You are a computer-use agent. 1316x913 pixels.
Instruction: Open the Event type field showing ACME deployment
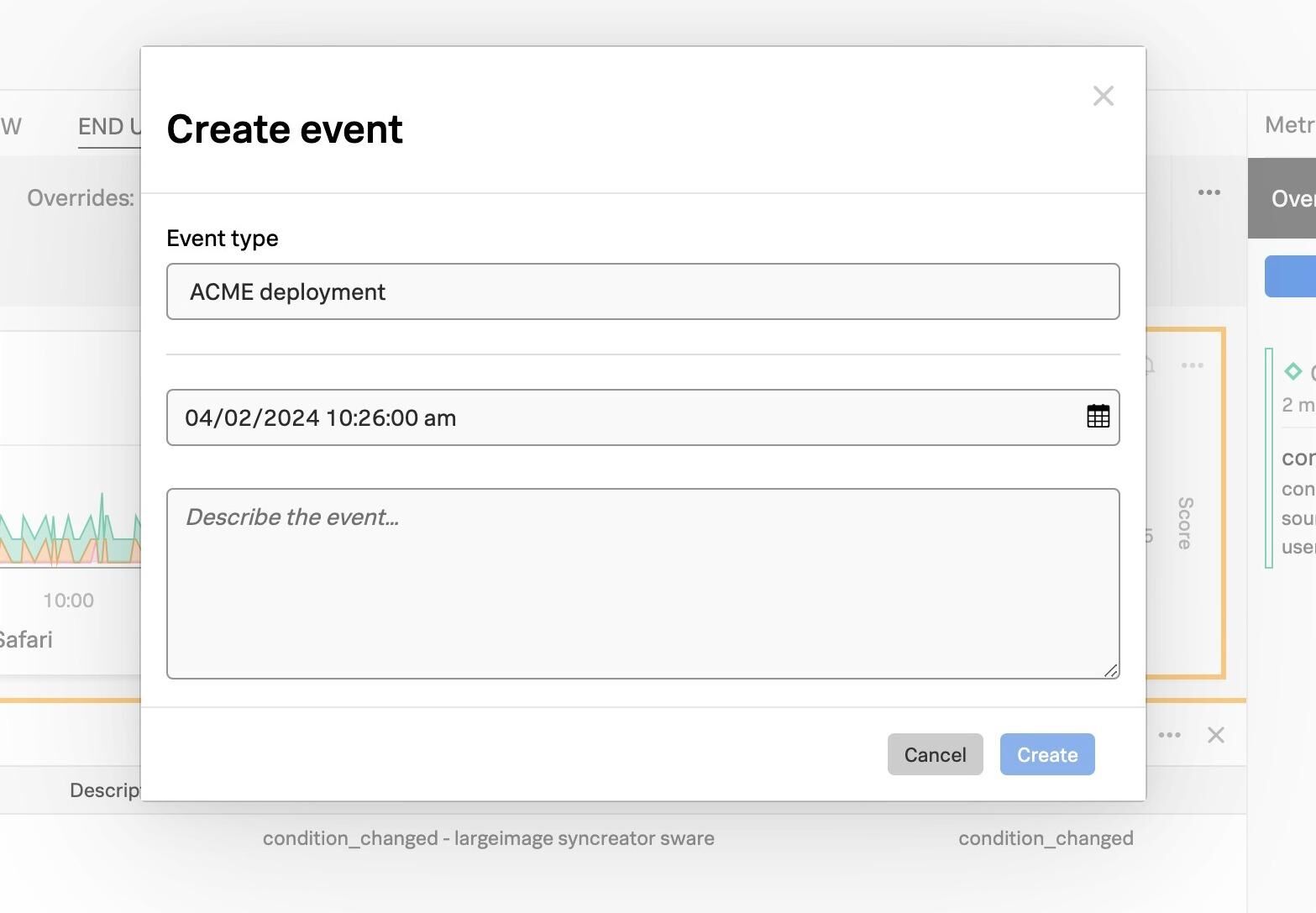click(642, 291)
